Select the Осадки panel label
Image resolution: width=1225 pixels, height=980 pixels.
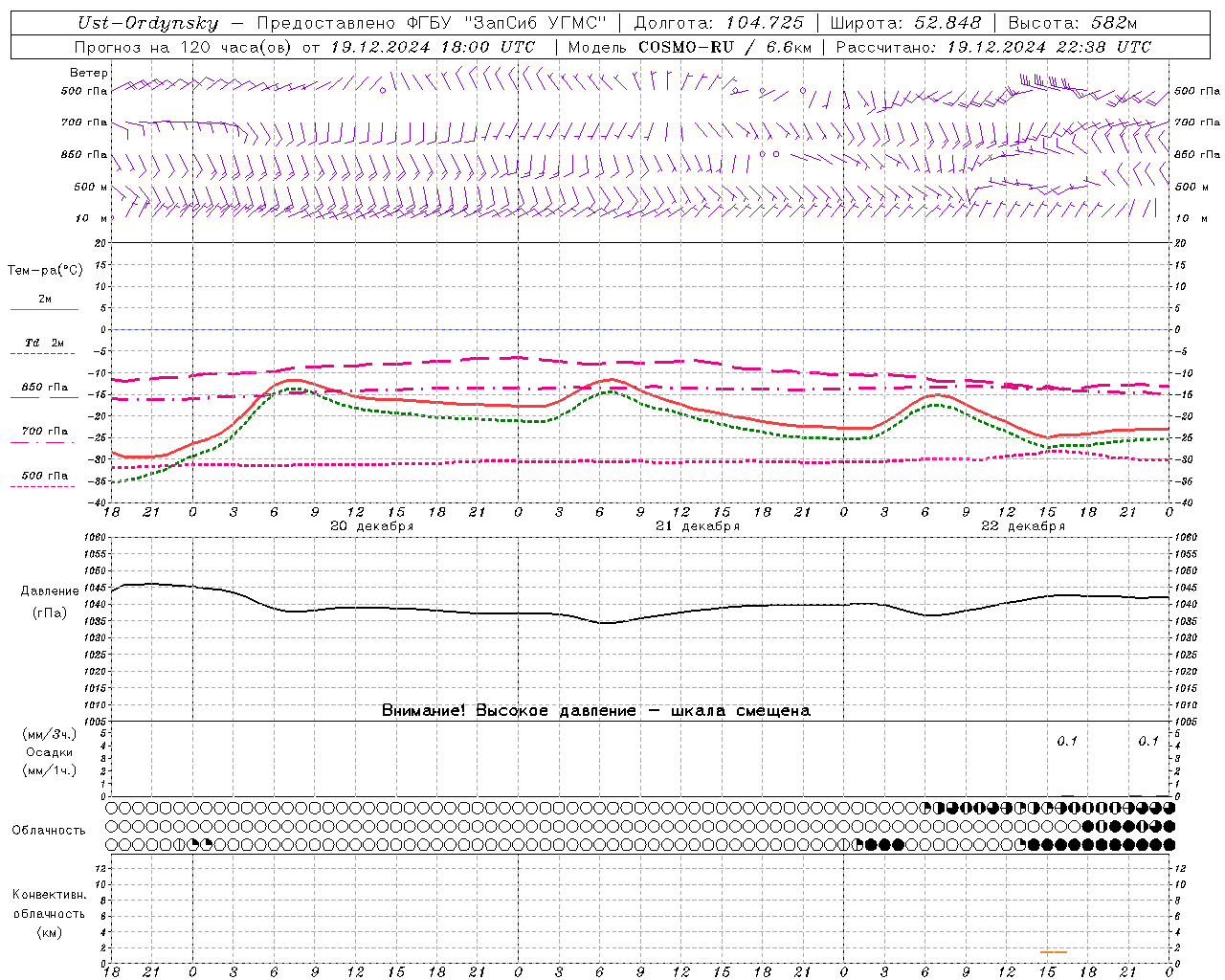[x=50, y=752]
